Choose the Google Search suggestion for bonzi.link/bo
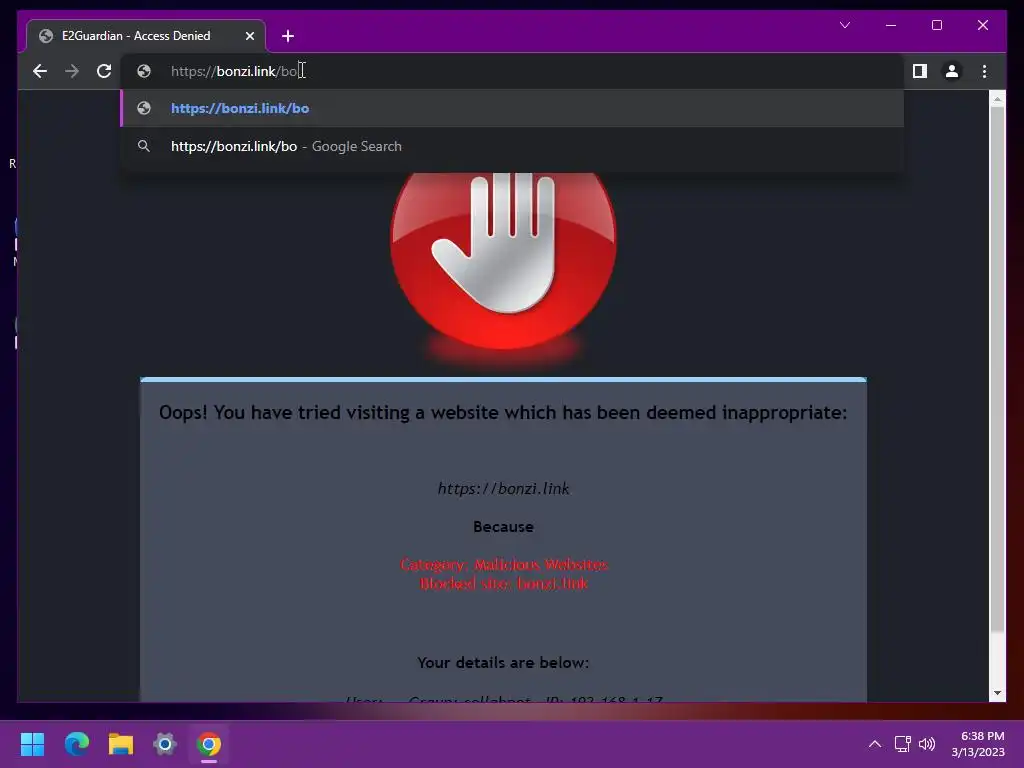 click(512, 146)
